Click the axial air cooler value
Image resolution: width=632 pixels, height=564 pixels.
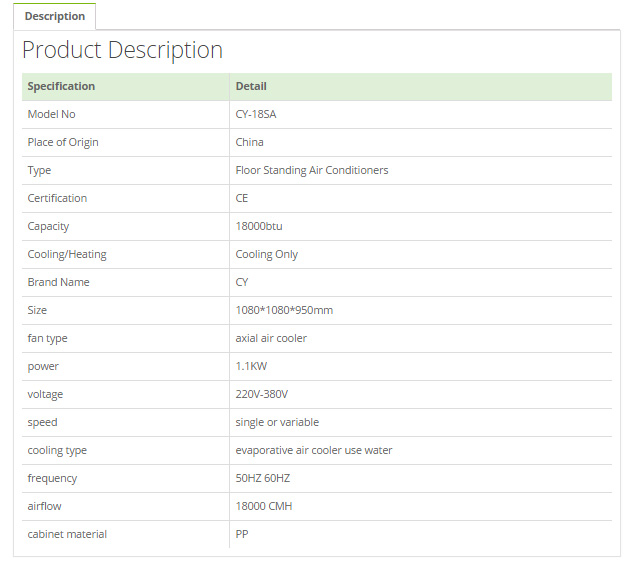pos(271,338)
